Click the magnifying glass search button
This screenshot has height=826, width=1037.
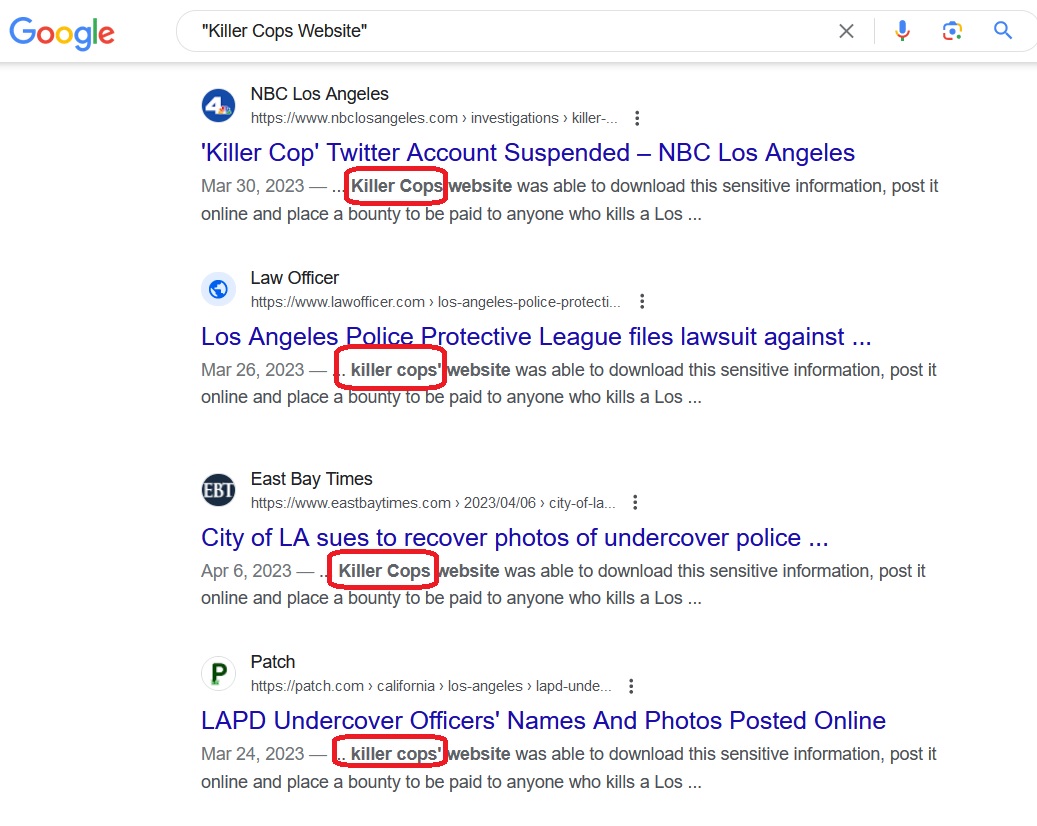click(x=1003, y=30)
